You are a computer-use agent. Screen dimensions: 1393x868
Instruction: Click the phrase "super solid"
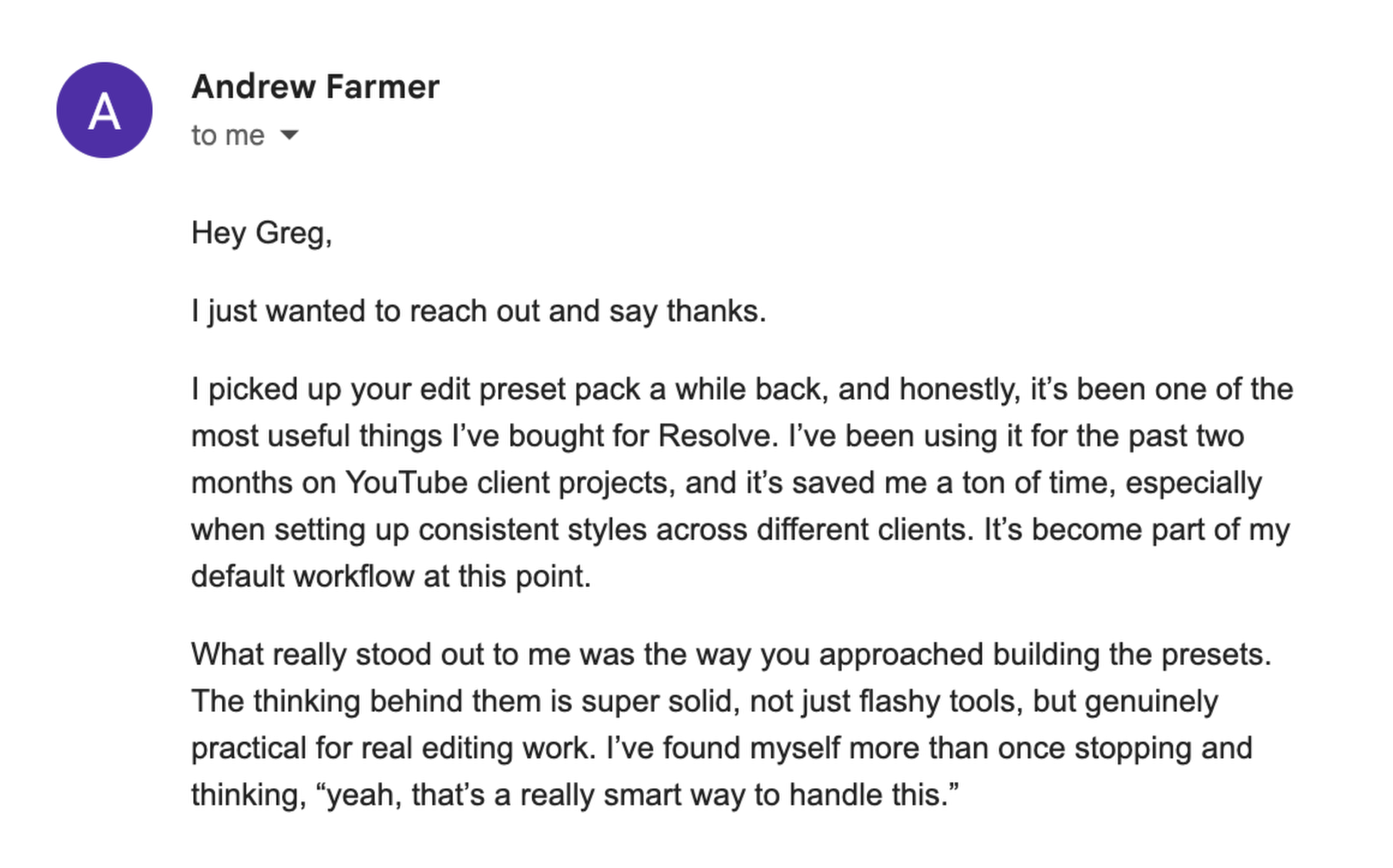click(x=660, y=702)
